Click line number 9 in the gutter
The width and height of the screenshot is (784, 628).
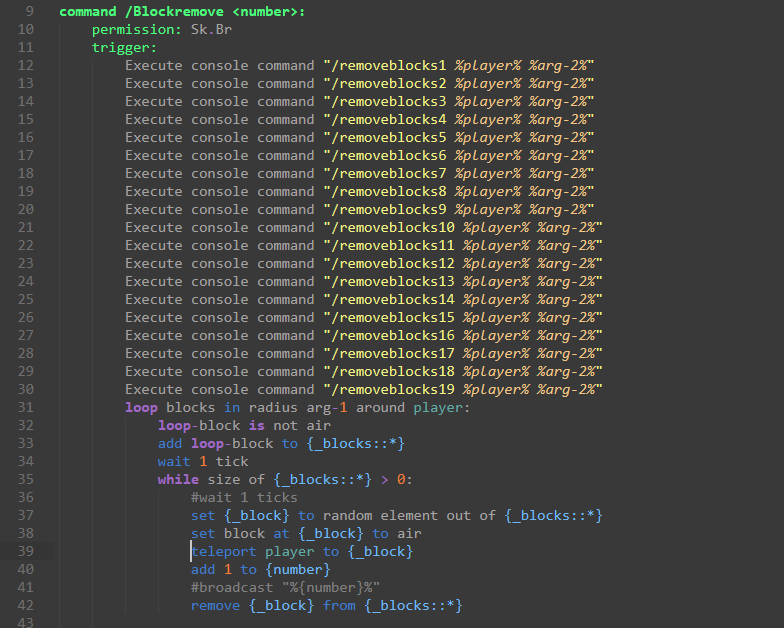tap(28, 12)
